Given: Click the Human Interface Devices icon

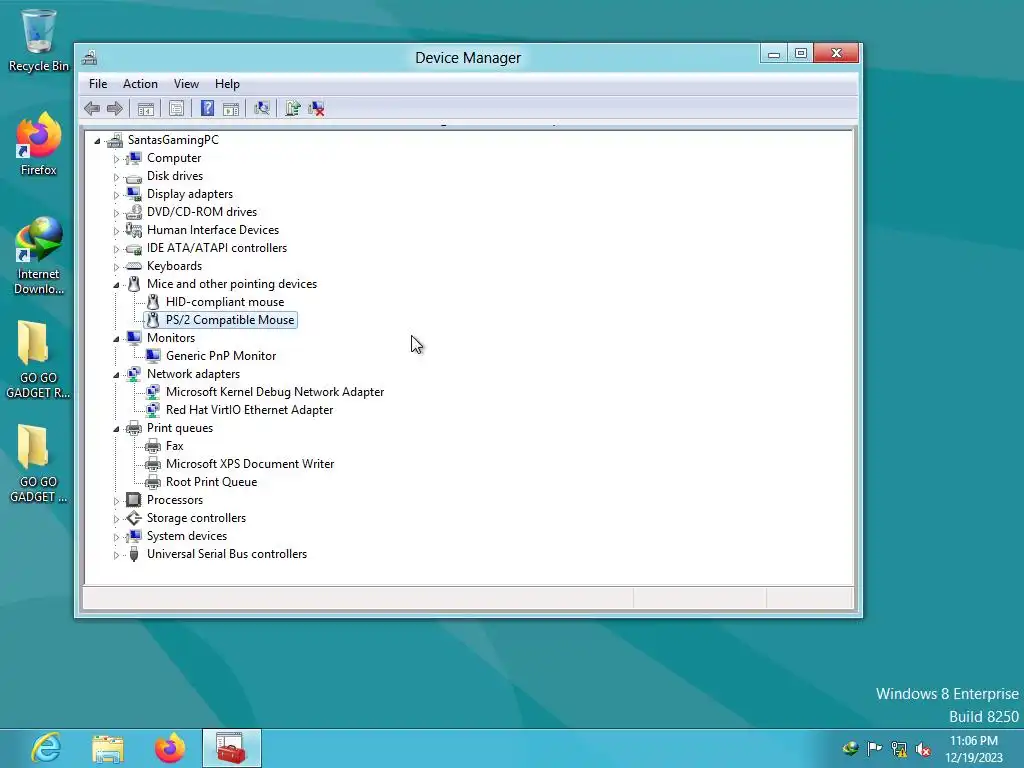Looking at the screenshot, I should tap(134, 230).
